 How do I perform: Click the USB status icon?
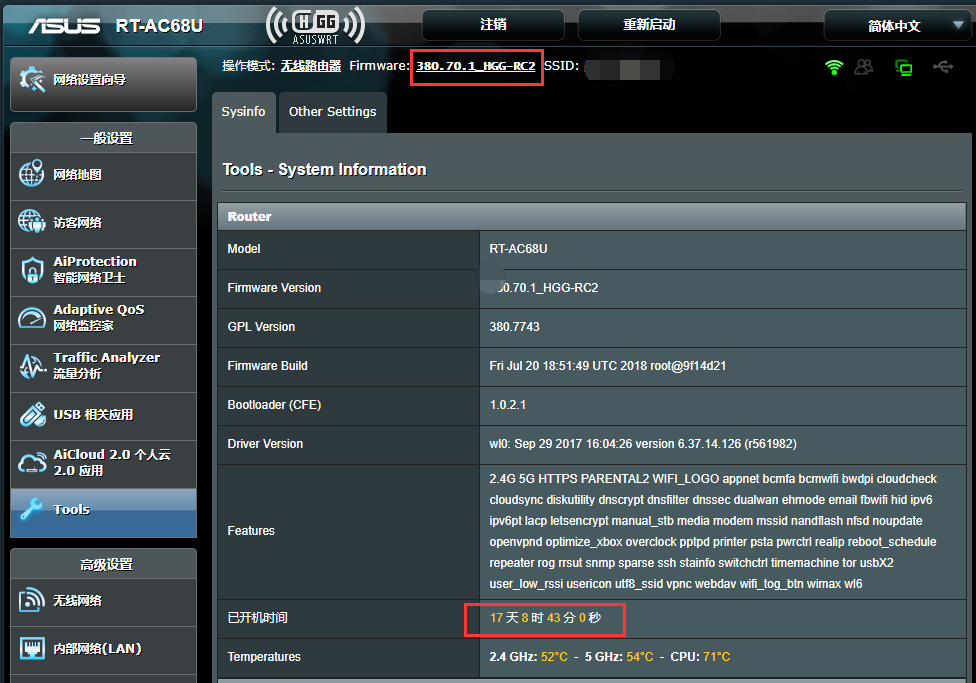coord(943,66)
